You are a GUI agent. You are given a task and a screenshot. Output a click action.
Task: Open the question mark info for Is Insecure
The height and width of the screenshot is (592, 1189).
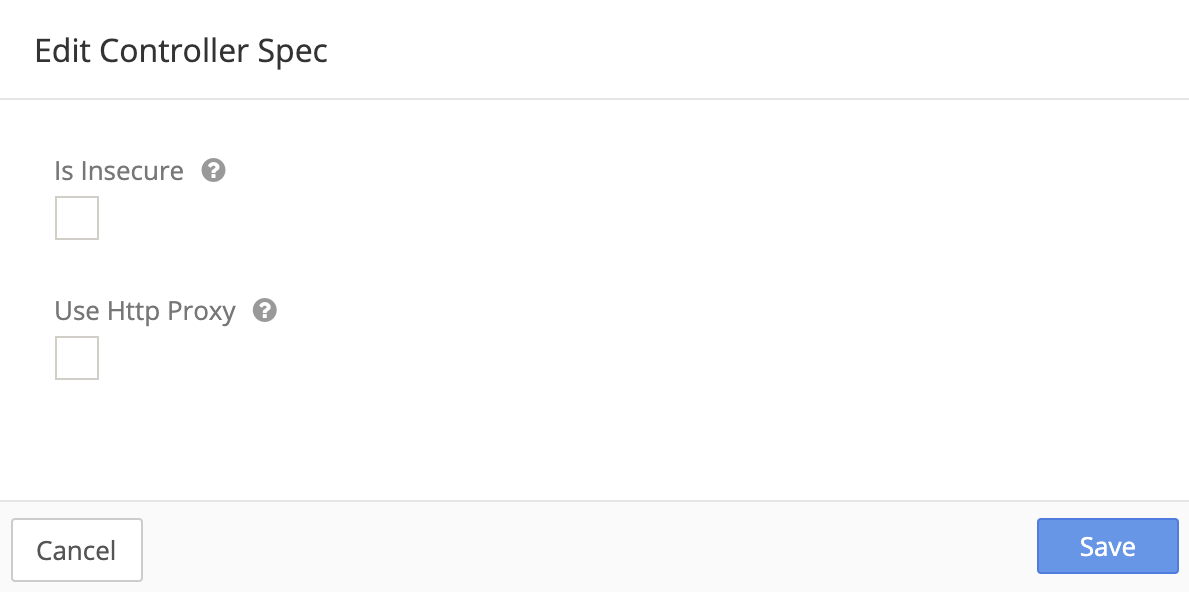(213, 171)
